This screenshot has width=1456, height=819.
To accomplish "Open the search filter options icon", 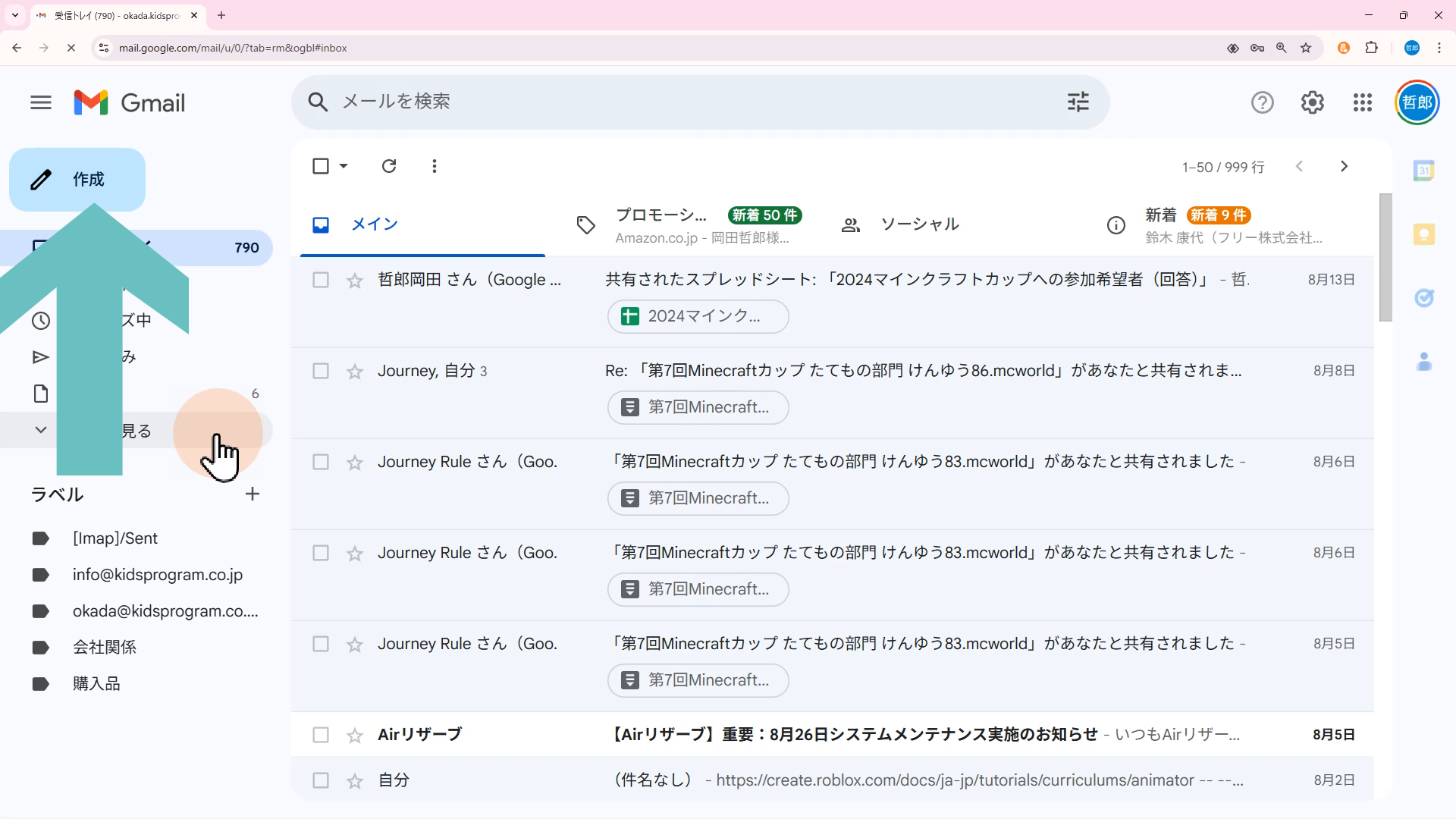I will [x=1078, y=102].
